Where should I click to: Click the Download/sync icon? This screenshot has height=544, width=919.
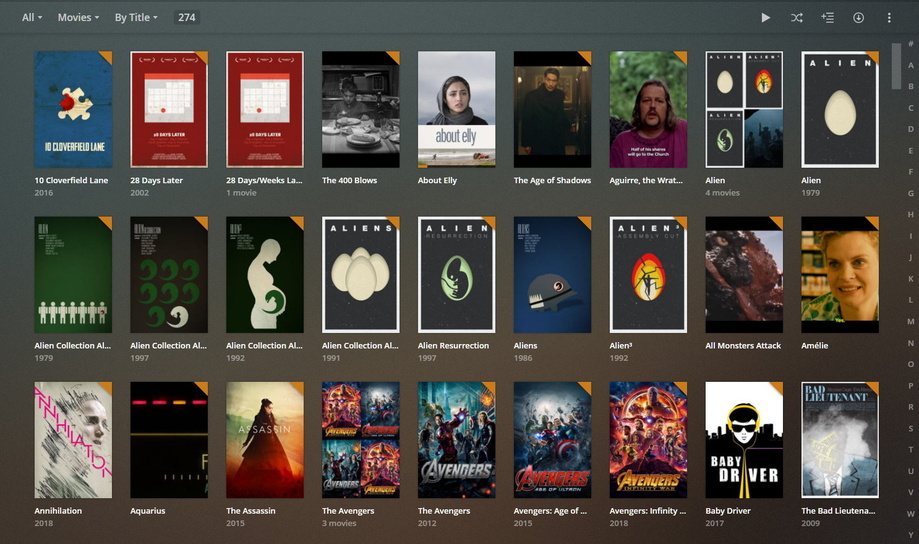pyautogui.click(x=858, y=18)
